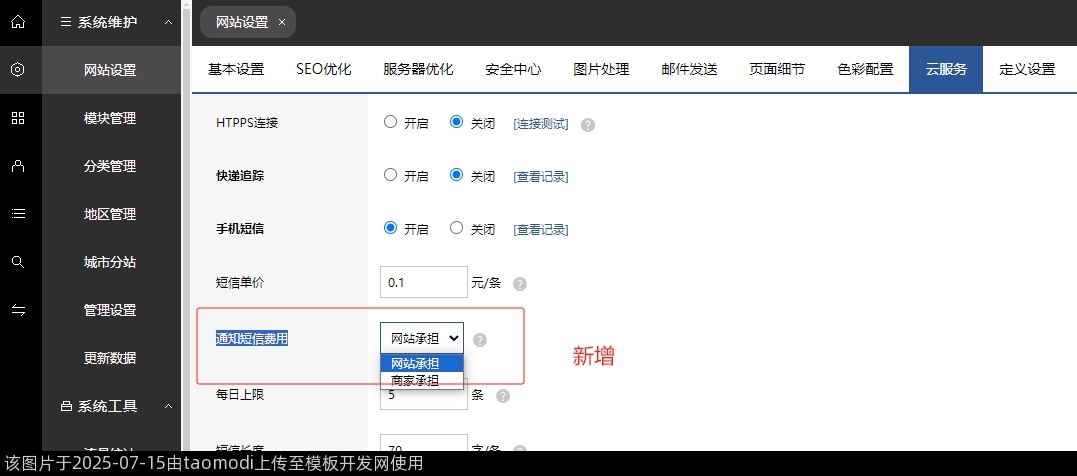Switch to the SEO优化 tab

(323, 69)
